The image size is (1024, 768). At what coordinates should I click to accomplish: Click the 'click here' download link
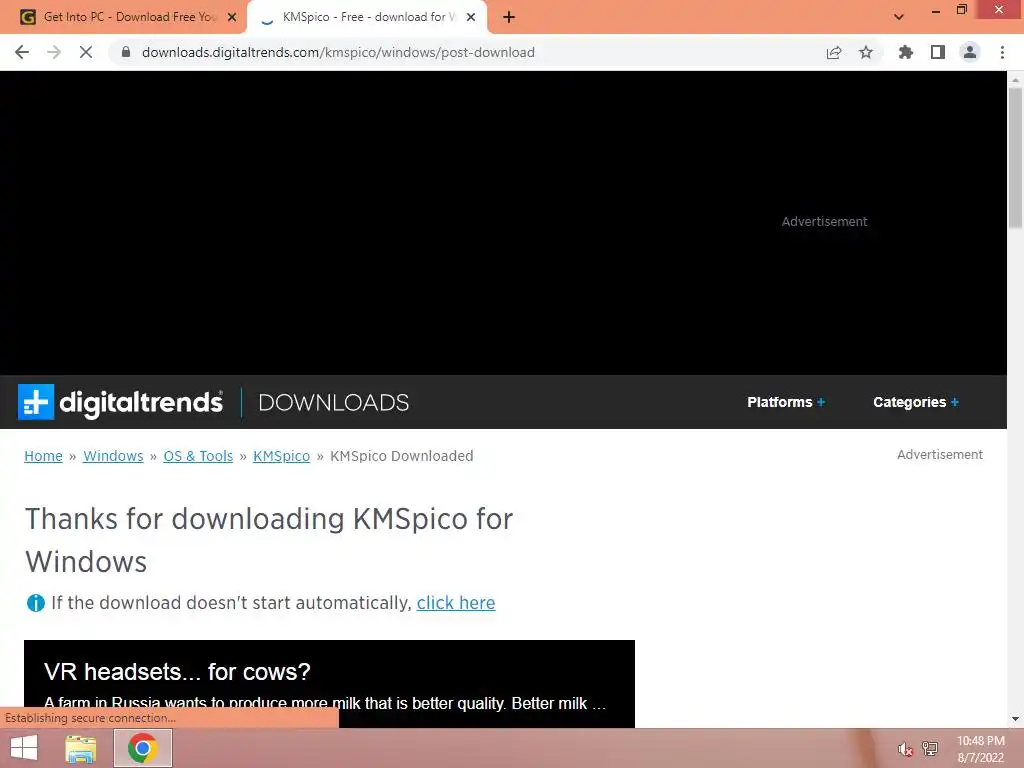pyautogui.click(x=456, y=603)
